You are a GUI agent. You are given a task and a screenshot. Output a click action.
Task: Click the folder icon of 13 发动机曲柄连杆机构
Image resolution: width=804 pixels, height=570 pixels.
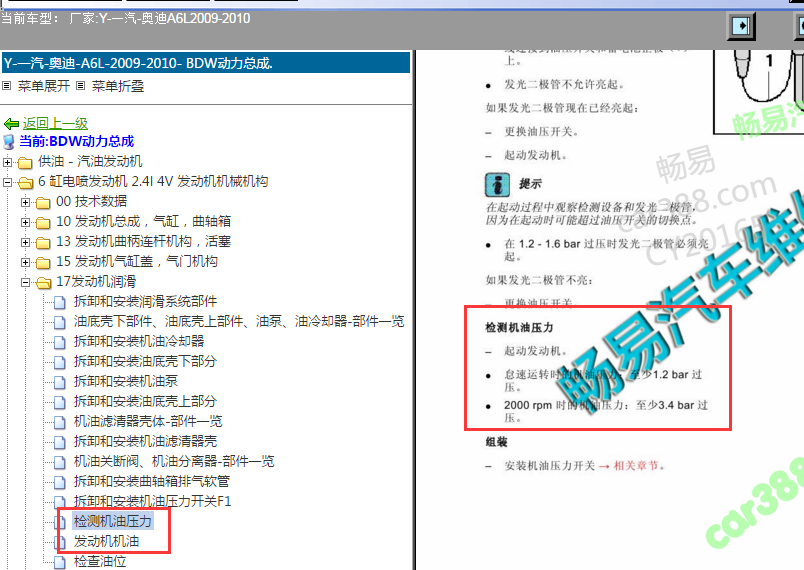pos(43,242)
